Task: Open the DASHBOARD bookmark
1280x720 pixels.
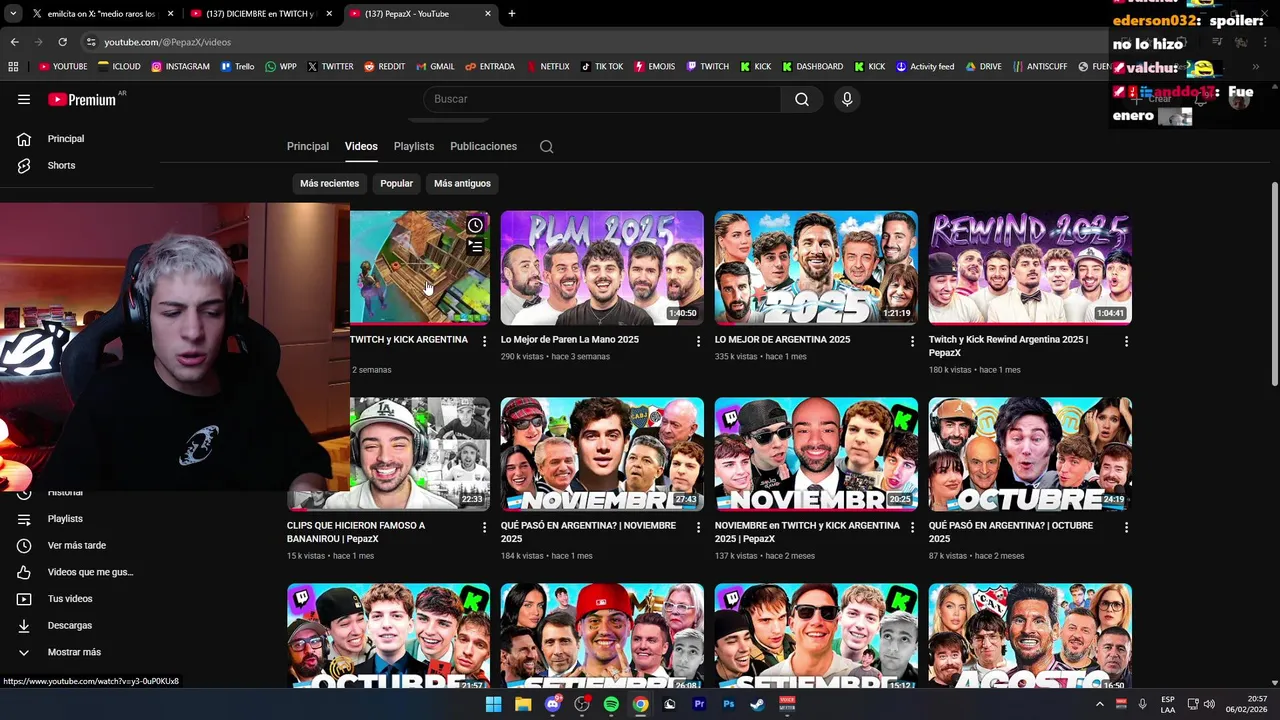Action: point(813,67)
